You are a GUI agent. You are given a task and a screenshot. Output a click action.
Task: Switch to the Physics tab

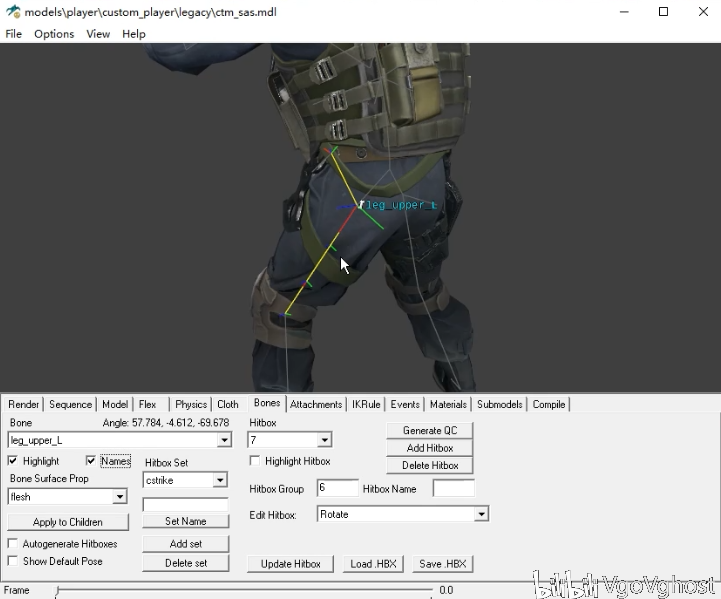click(x=191, y=405)
